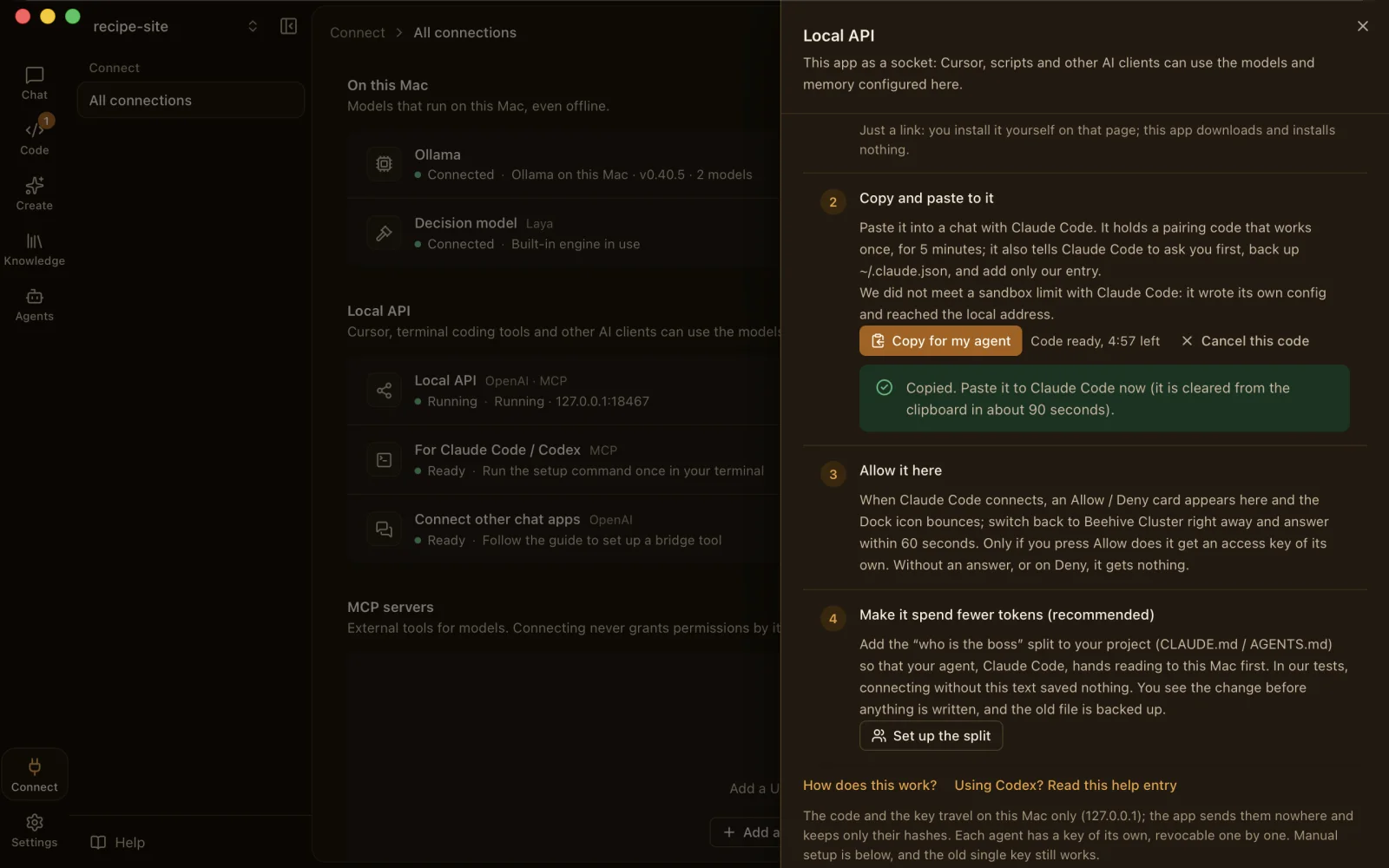
Task: Open the Decision model Laya row
Action: point(564,233)
